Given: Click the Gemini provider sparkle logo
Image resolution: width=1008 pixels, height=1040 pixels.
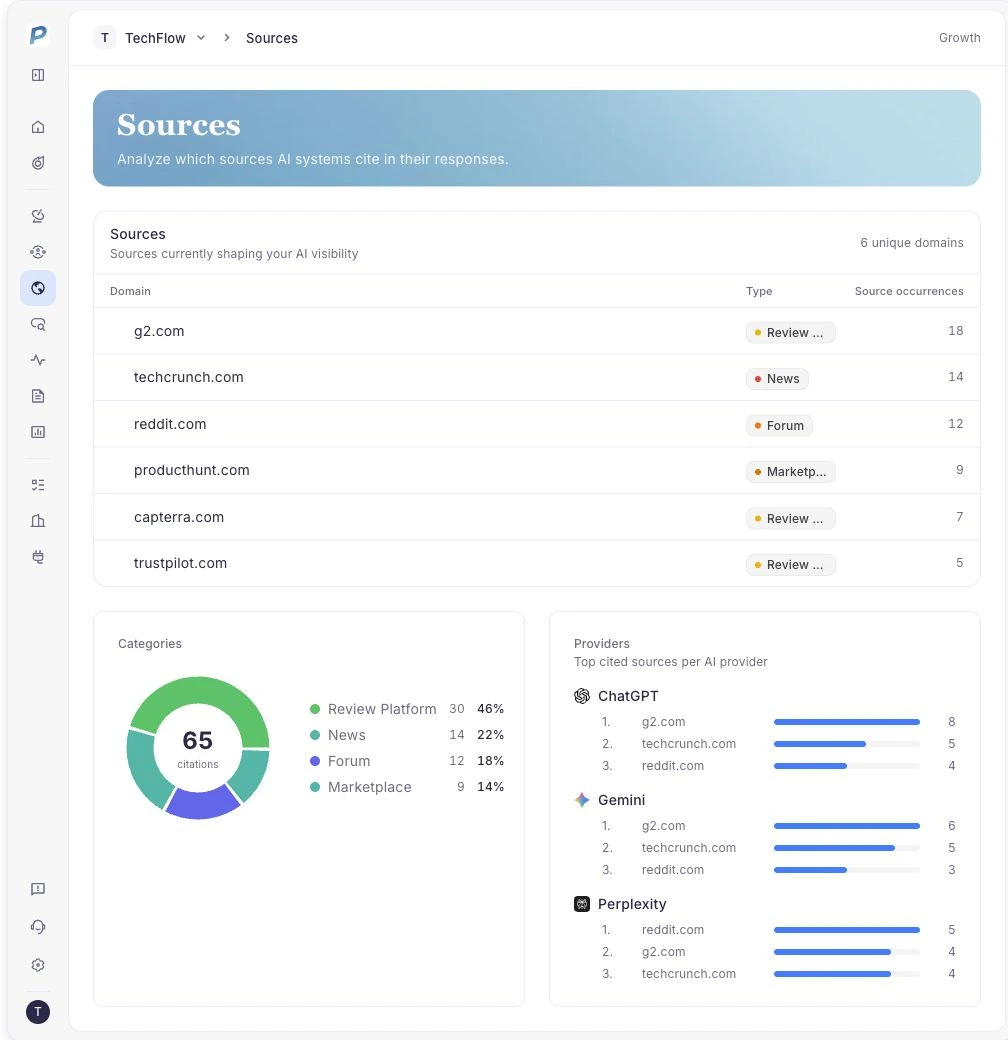Looking at the screenshot, I should (582, 800).
